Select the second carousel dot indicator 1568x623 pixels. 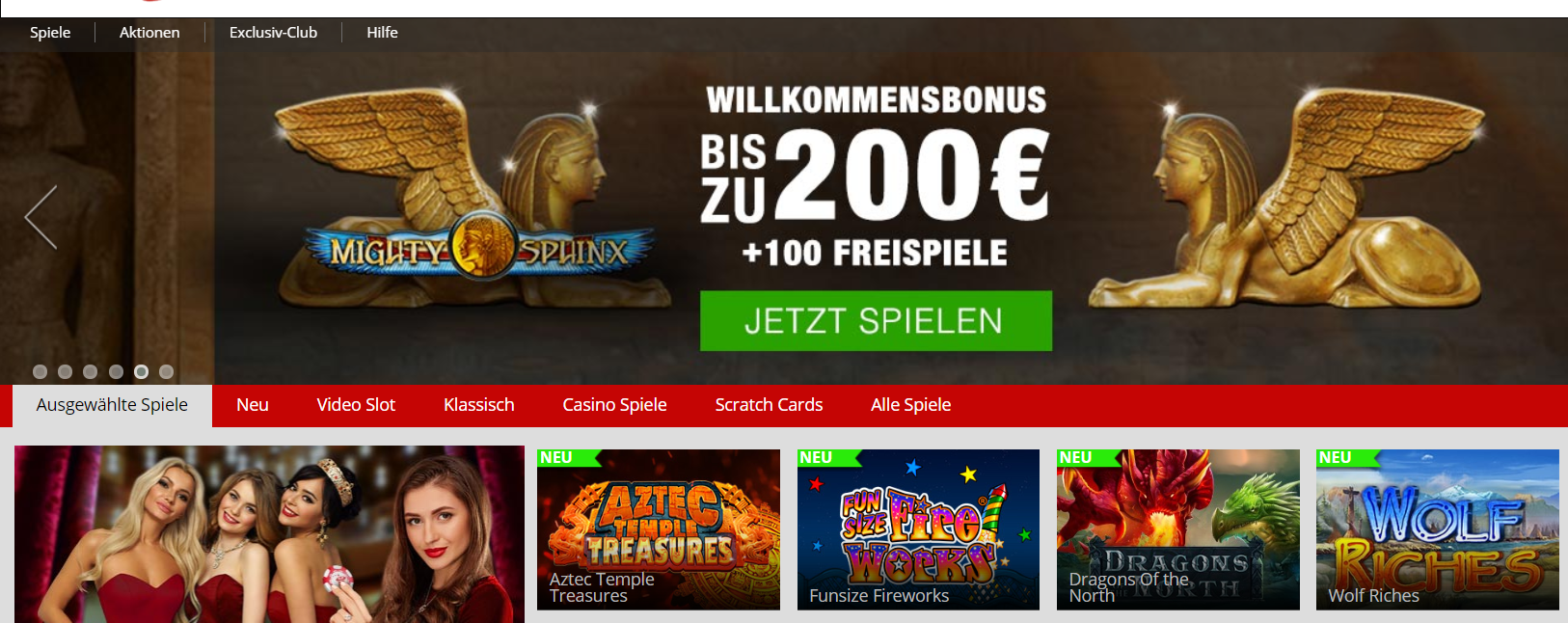coord(65,371)
